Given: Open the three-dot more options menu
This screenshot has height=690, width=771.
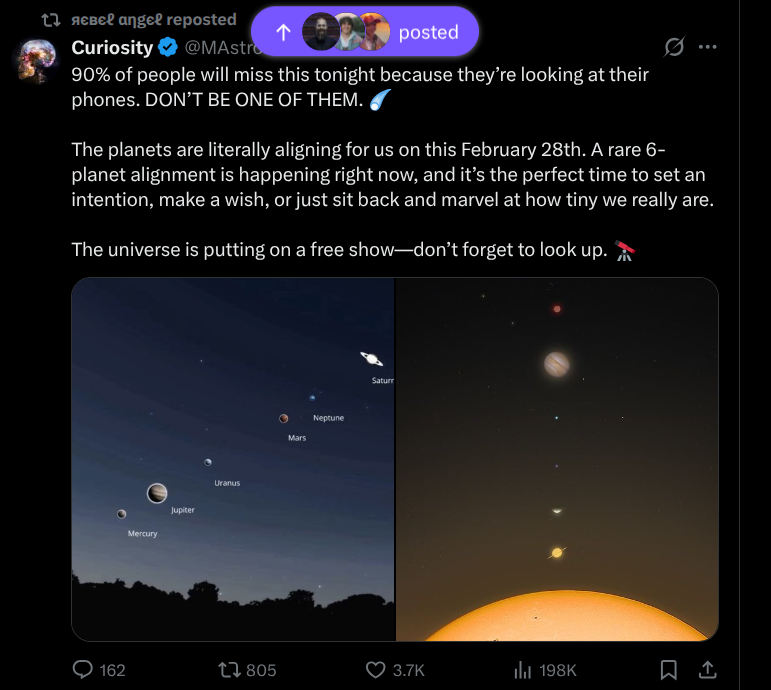Looking at the screenshot, I should tap(708, 47).
